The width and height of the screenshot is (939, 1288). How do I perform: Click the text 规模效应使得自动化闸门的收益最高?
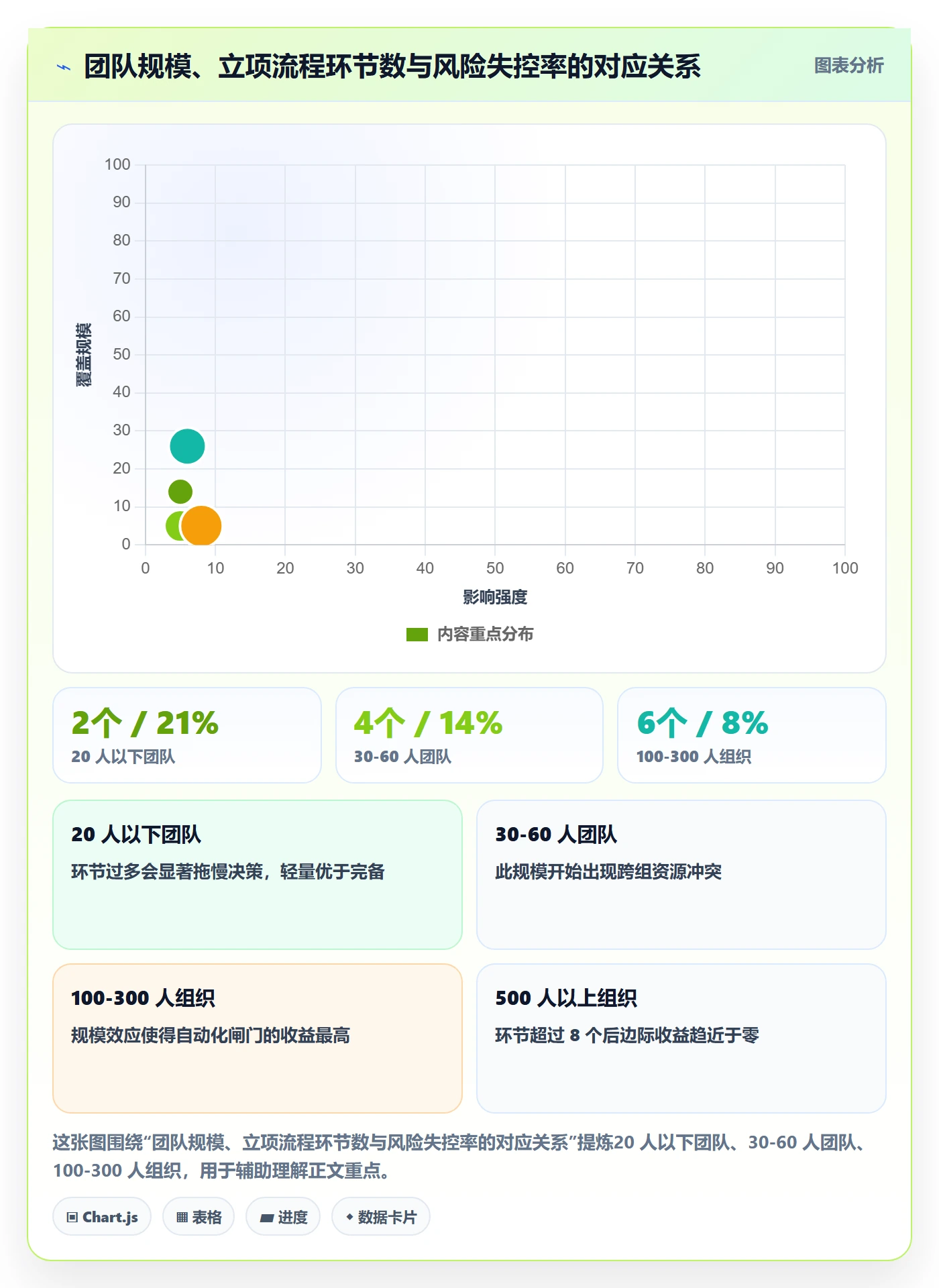[211, 1036]
